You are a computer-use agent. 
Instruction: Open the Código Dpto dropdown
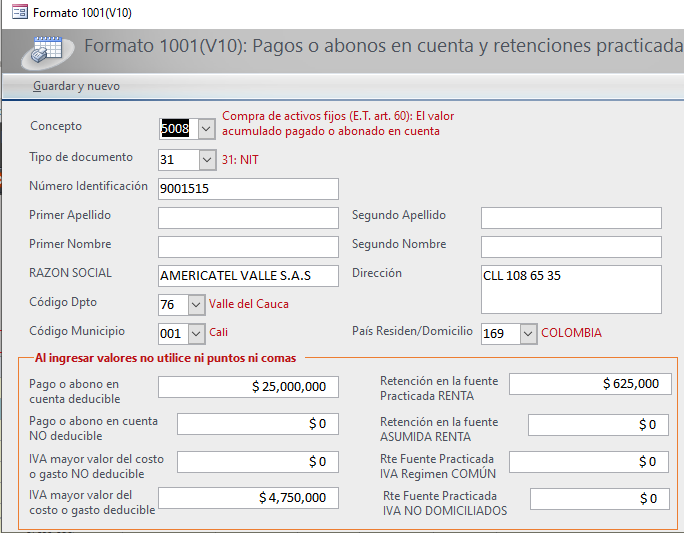196,304
